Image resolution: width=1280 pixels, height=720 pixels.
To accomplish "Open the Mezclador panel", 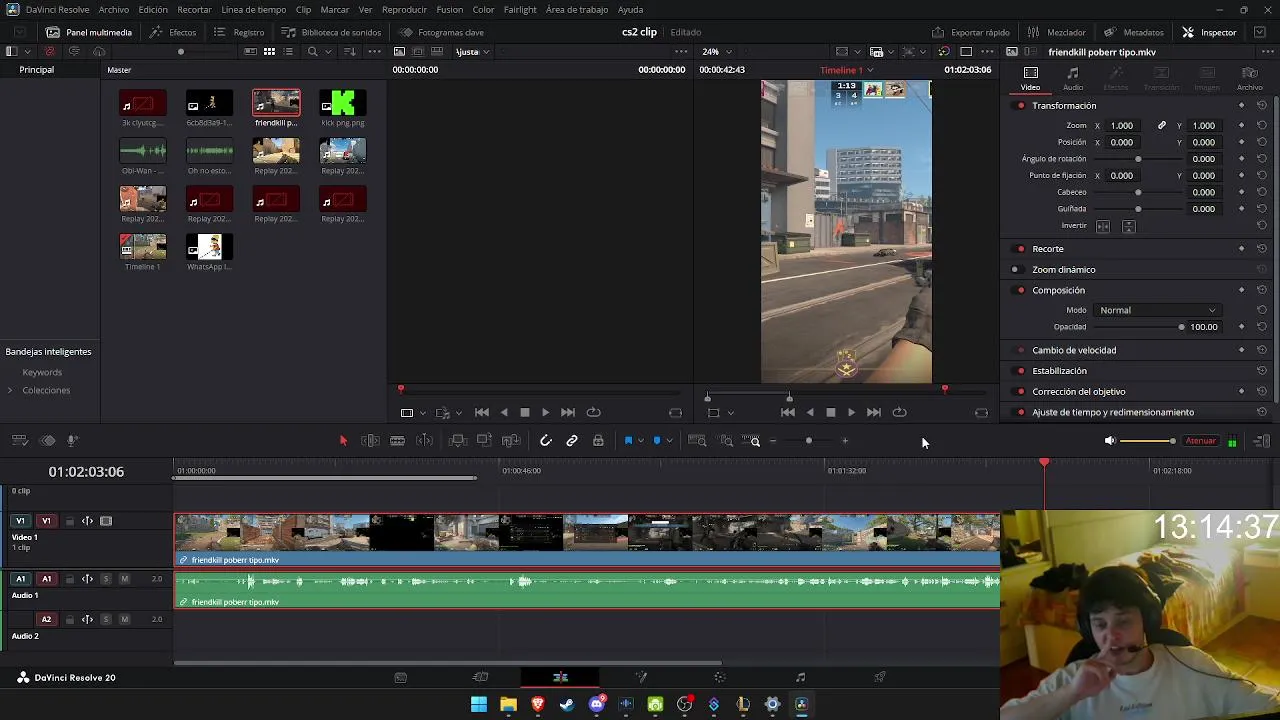I will 1057,32.
